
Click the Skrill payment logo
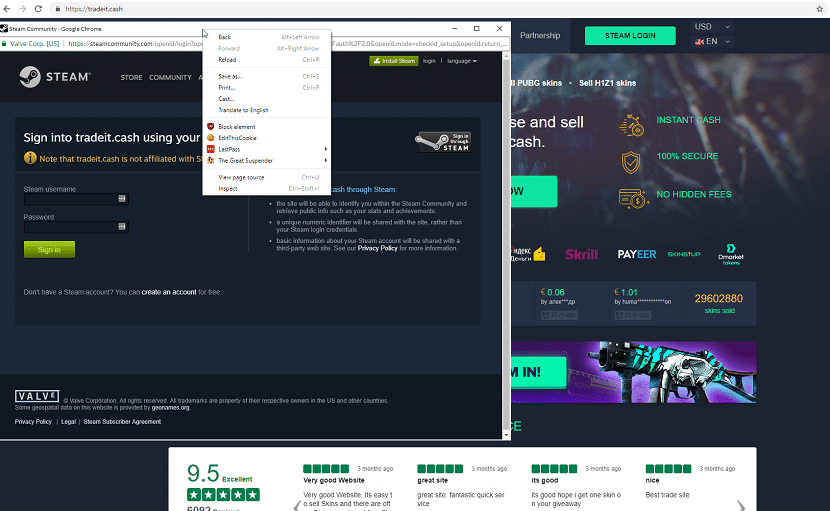(x=581, y=254)
